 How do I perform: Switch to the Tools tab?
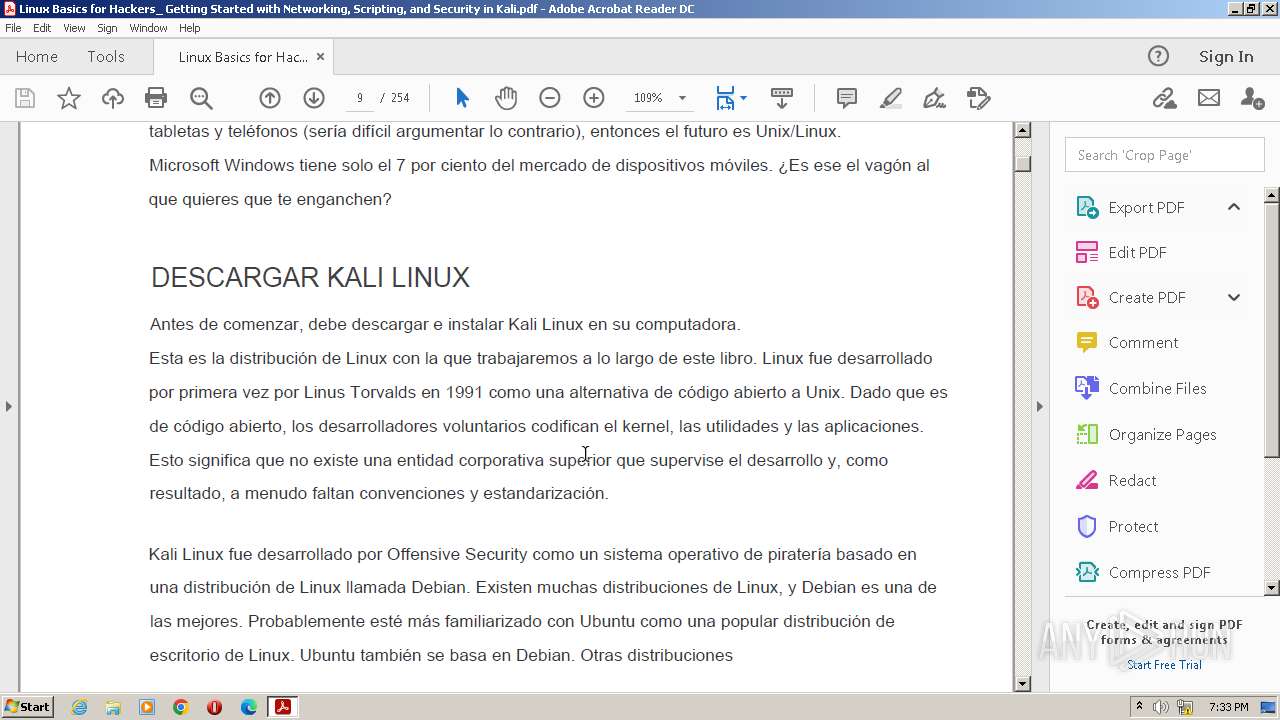(106, 56)
